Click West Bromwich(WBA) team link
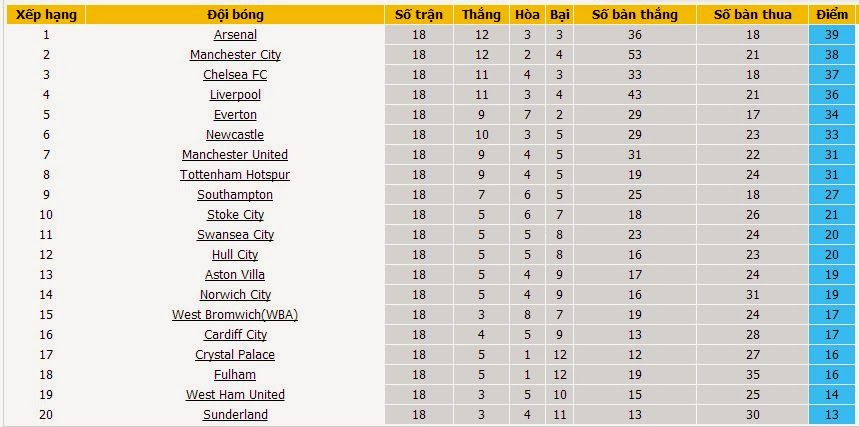The image size is (859, 427). 235,315
